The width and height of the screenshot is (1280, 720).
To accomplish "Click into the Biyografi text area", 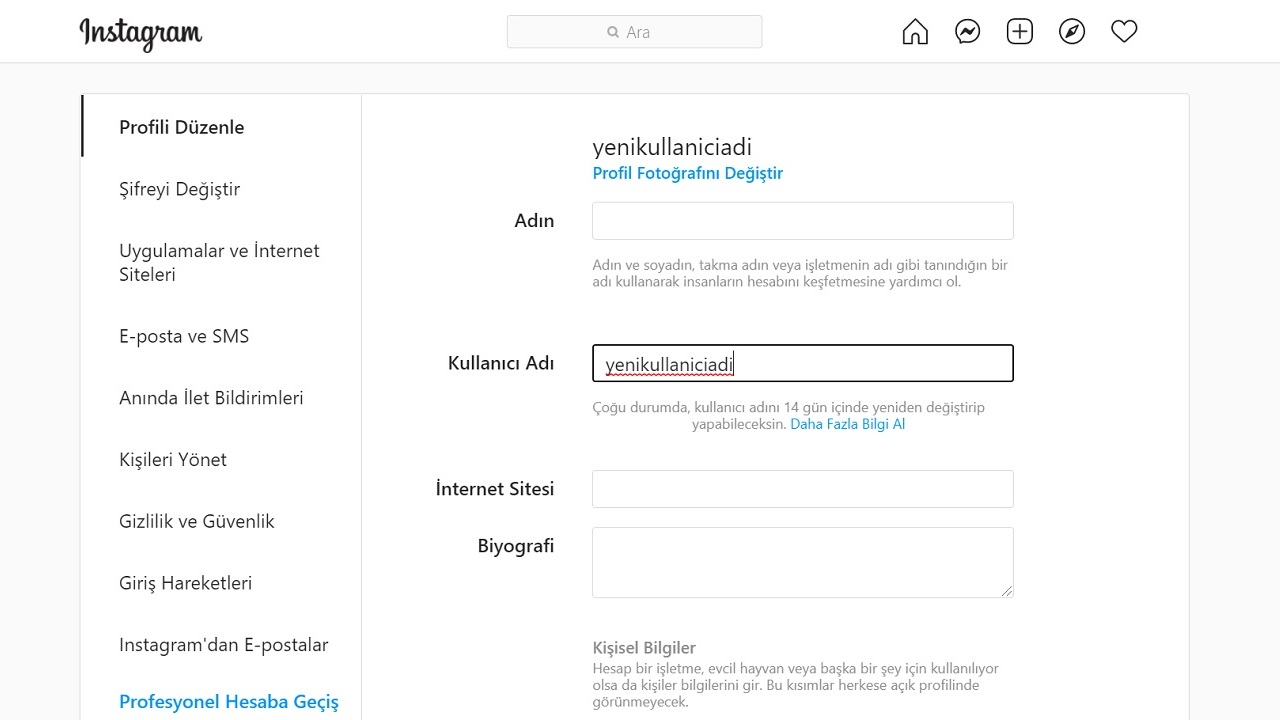I will pos(803,562).
